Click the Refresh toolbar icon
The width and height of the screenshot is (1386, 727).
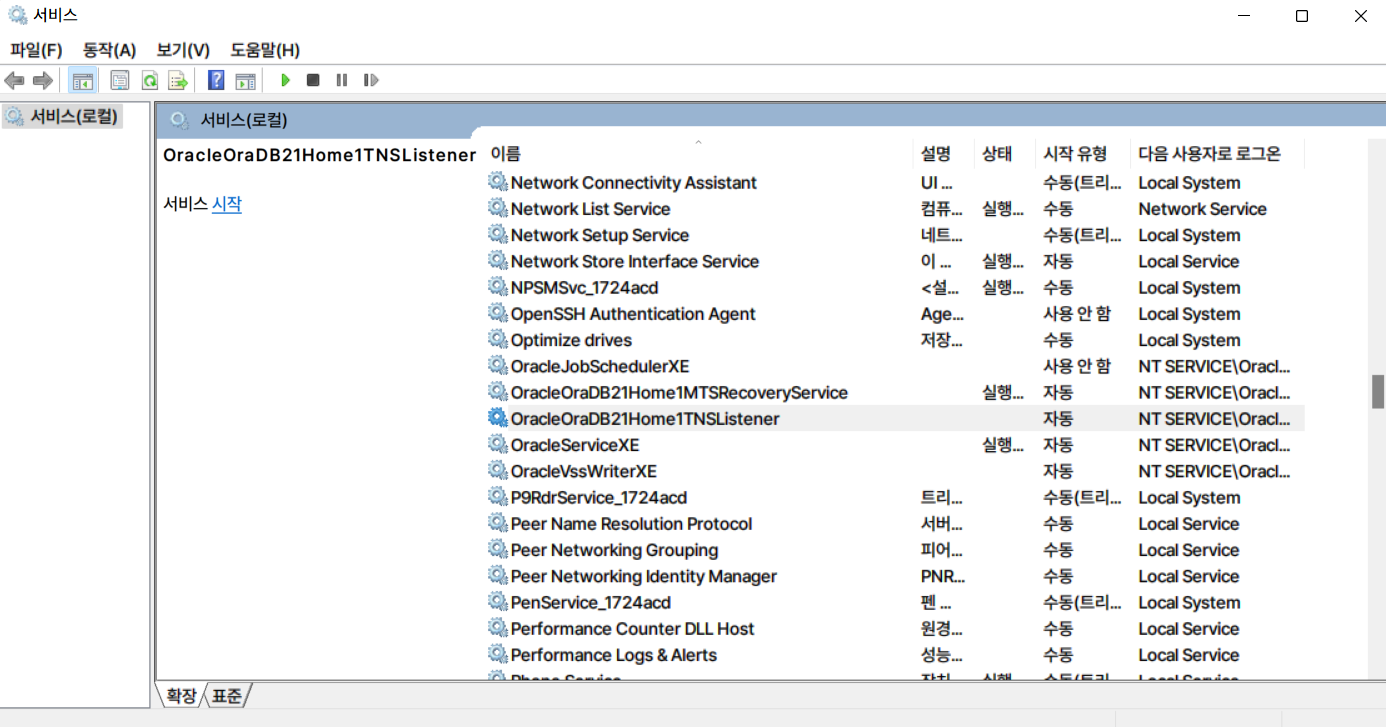[x=149, y=80]
